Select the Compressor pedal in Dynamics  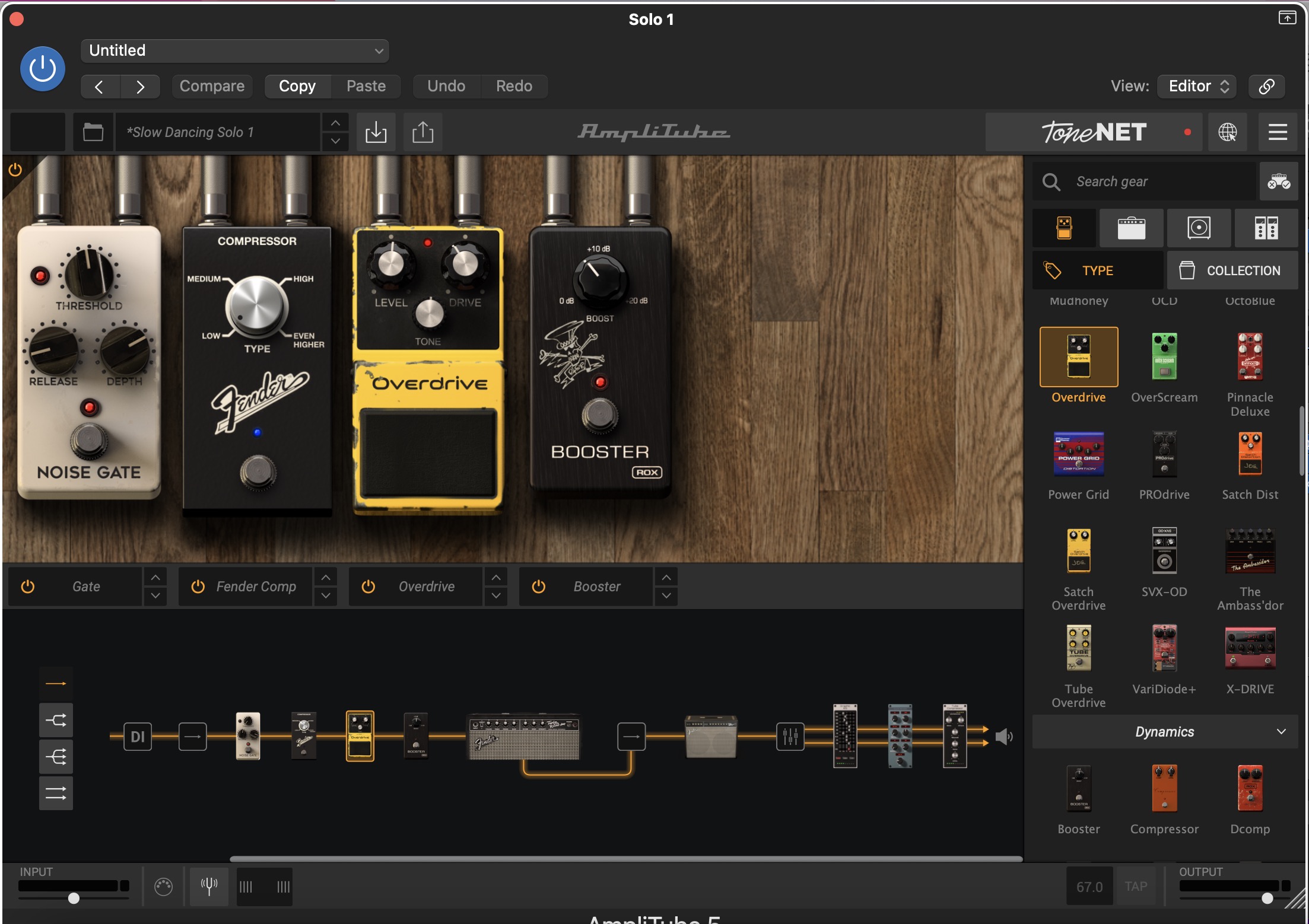point(1164,788)
